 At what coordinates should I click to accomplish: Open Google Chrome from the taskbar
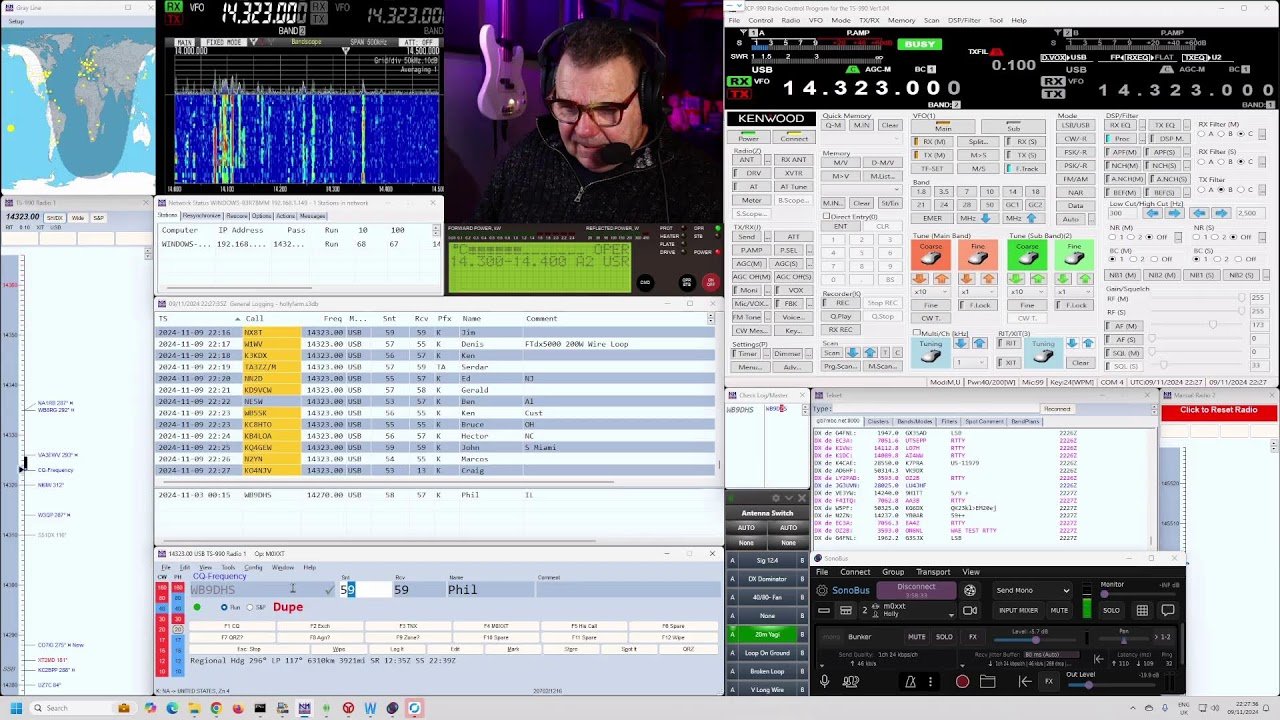216,708
